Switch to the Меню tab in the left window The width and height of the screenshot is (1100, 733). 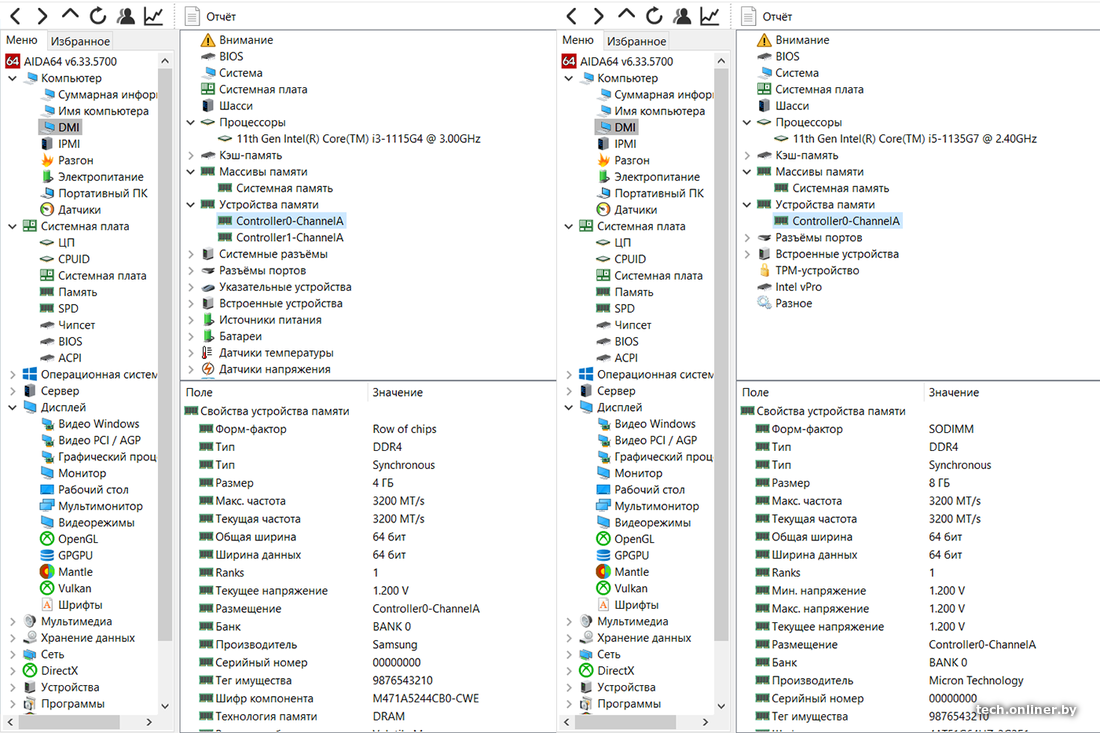[22, 41]
